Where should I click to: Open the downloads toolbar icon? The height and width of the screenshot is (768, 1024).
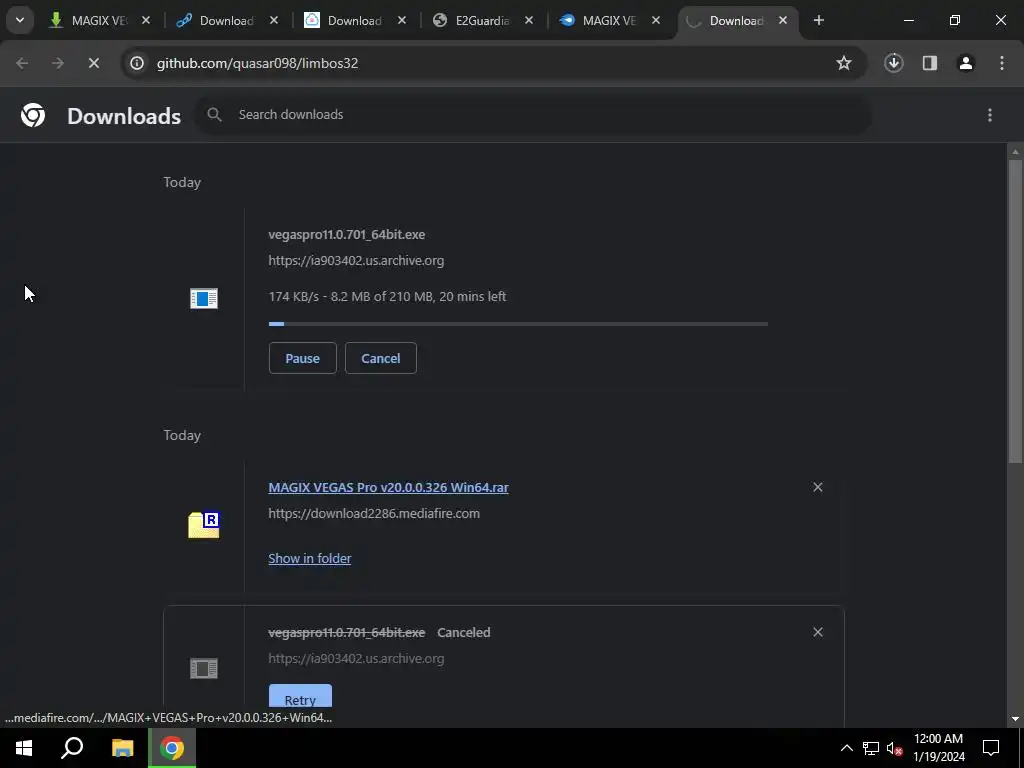coord(893,63)
